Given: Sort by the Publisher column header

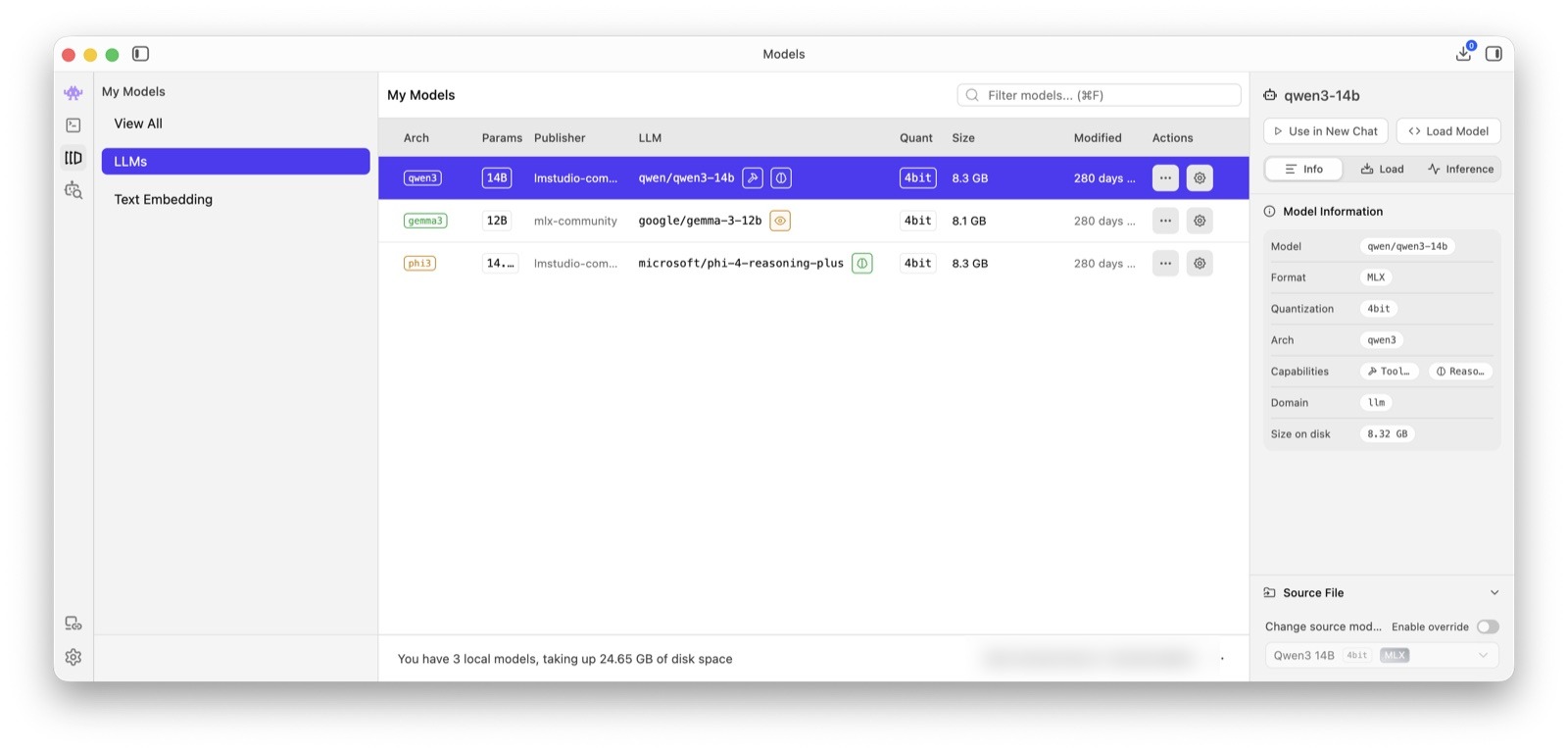Looking at the screenshot, I should [560, 138].
